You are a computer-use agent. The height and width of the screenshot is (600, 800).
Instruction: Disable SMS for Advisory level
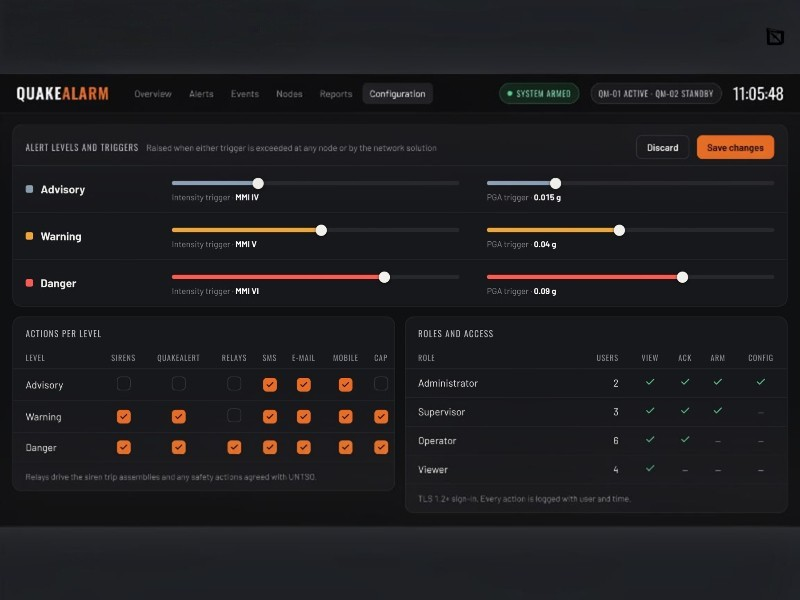click(270, 385)
